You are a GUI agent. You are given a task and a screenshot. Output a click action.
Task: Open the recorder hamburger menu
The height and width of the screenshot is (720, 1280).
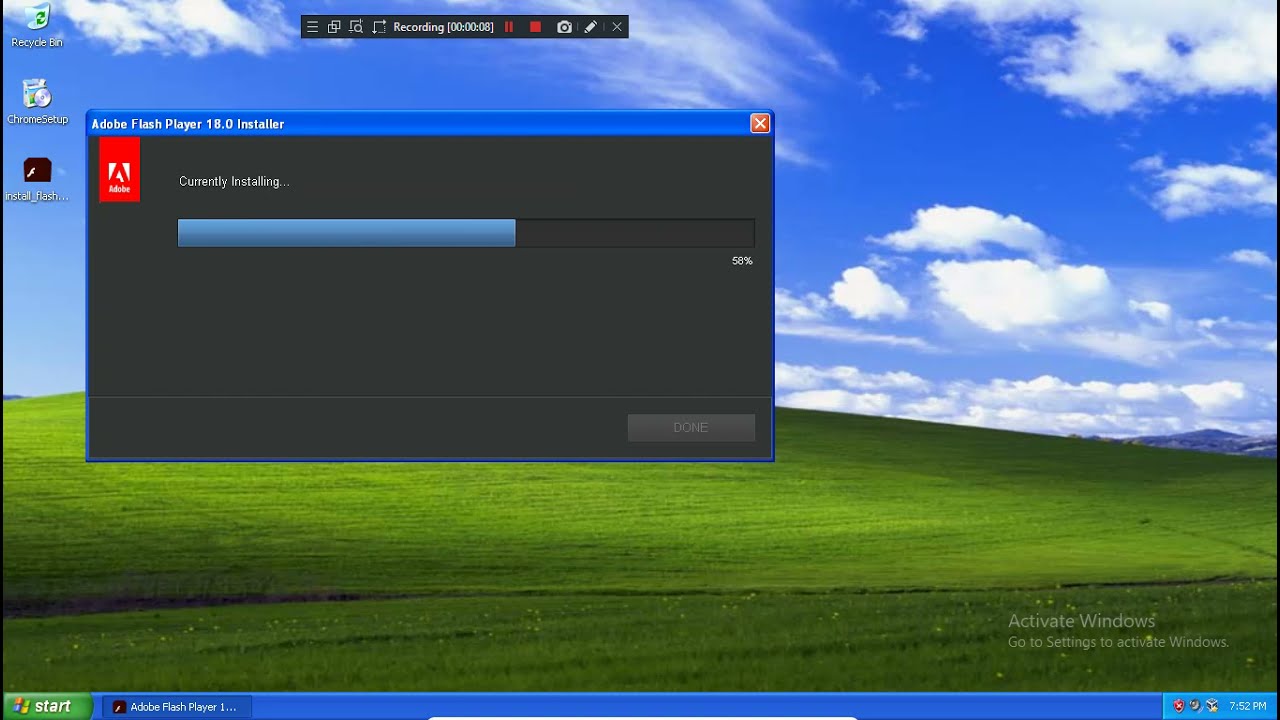312,27
